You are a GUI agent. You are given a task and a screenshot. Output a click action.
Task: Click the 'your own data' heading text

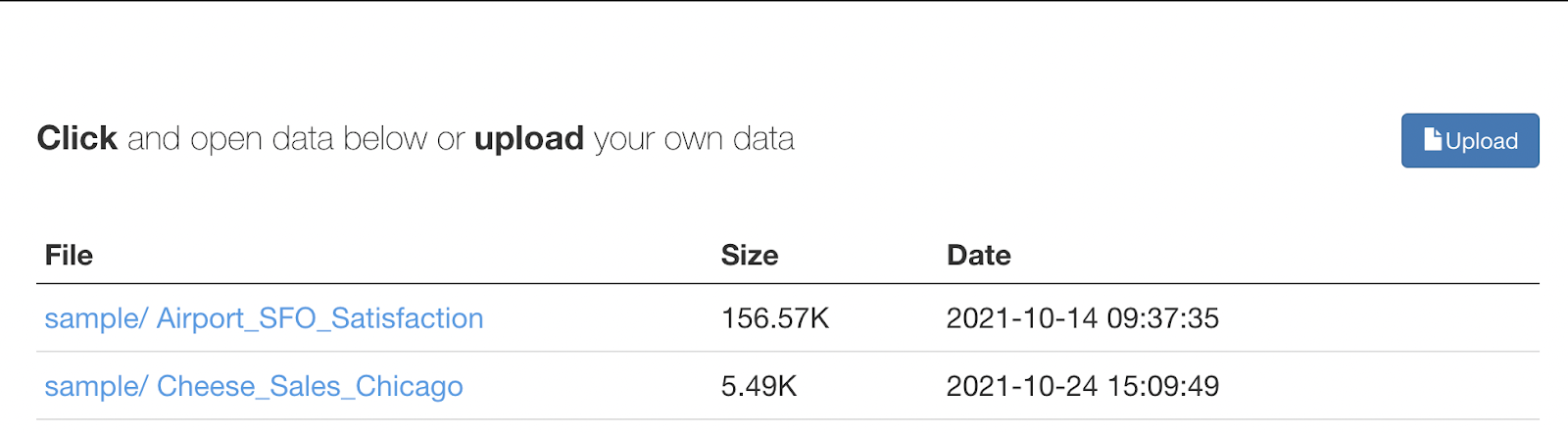click(694, 139)
